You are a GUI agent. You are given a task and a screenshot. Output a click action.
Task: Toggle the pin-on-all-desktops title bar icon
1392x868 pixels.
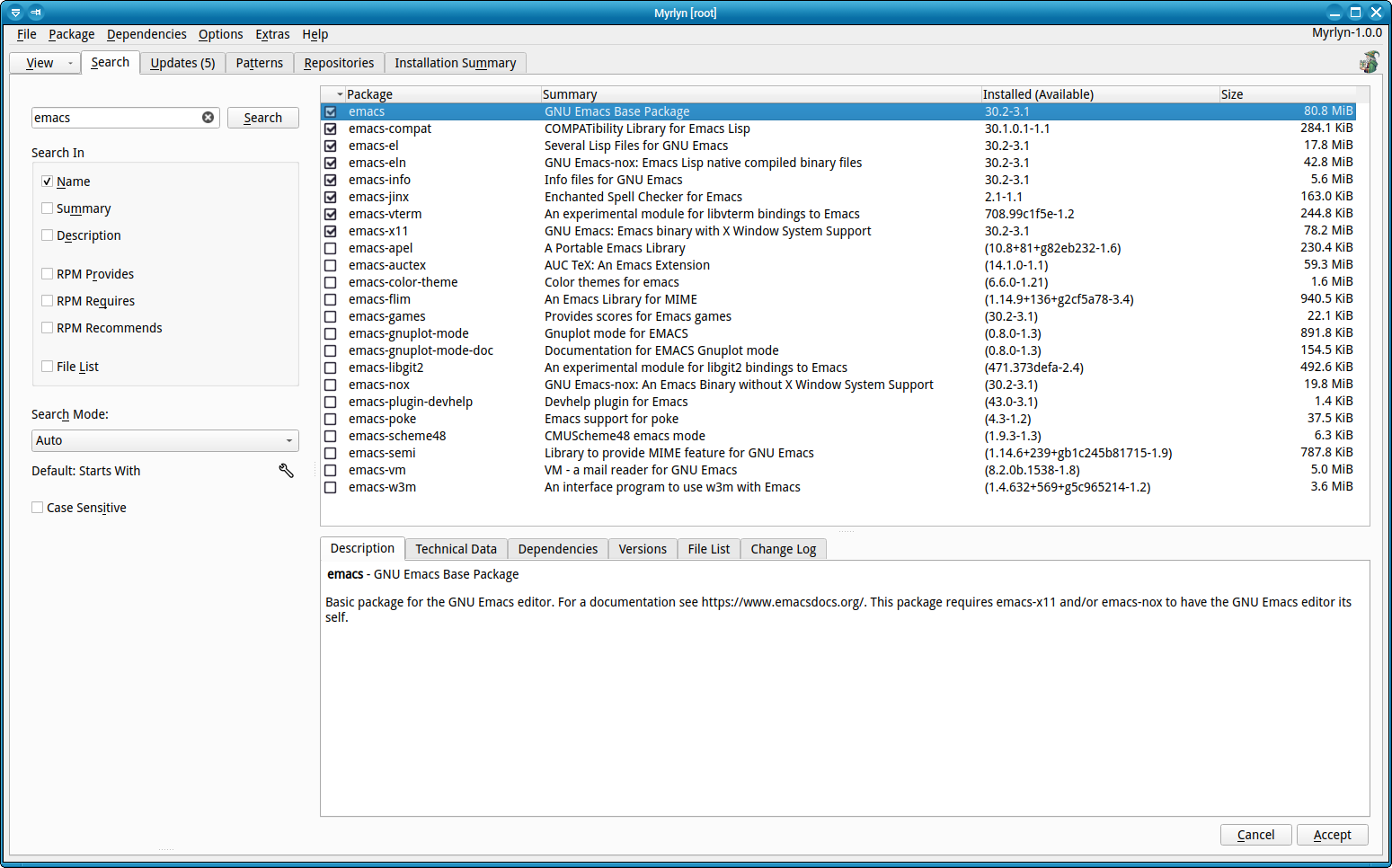pos(36,13)
